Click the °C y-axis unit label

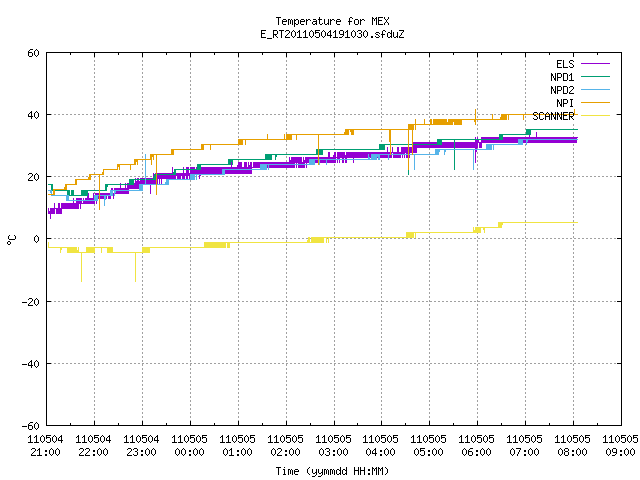[11, 240]
